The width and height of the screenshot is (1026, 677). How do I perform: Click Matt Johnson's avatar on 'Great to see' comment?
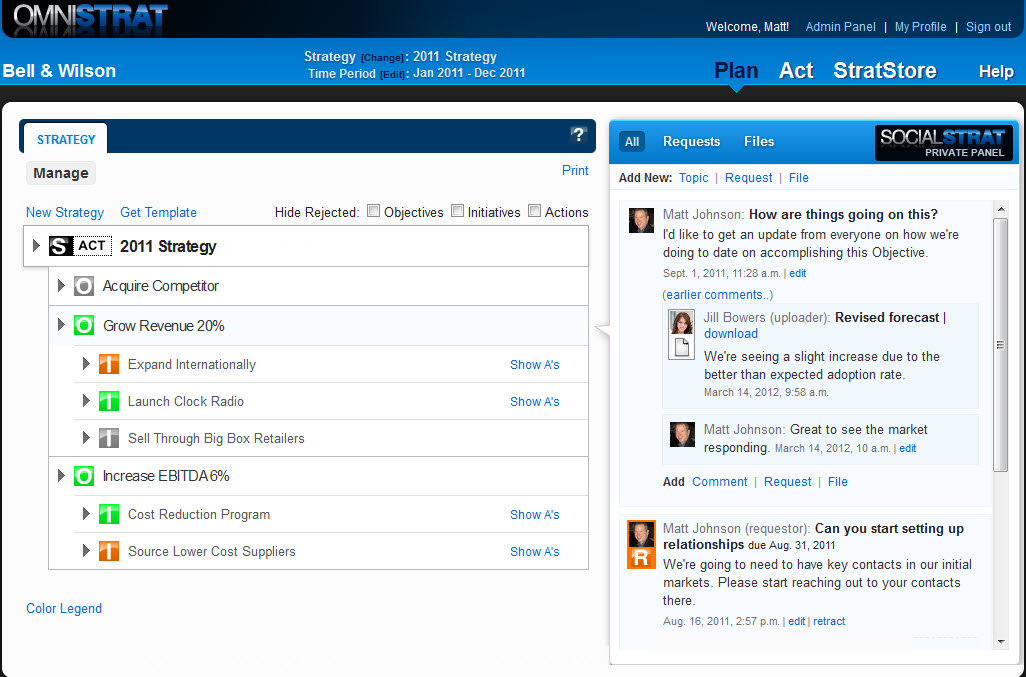(x=682, y=434)
